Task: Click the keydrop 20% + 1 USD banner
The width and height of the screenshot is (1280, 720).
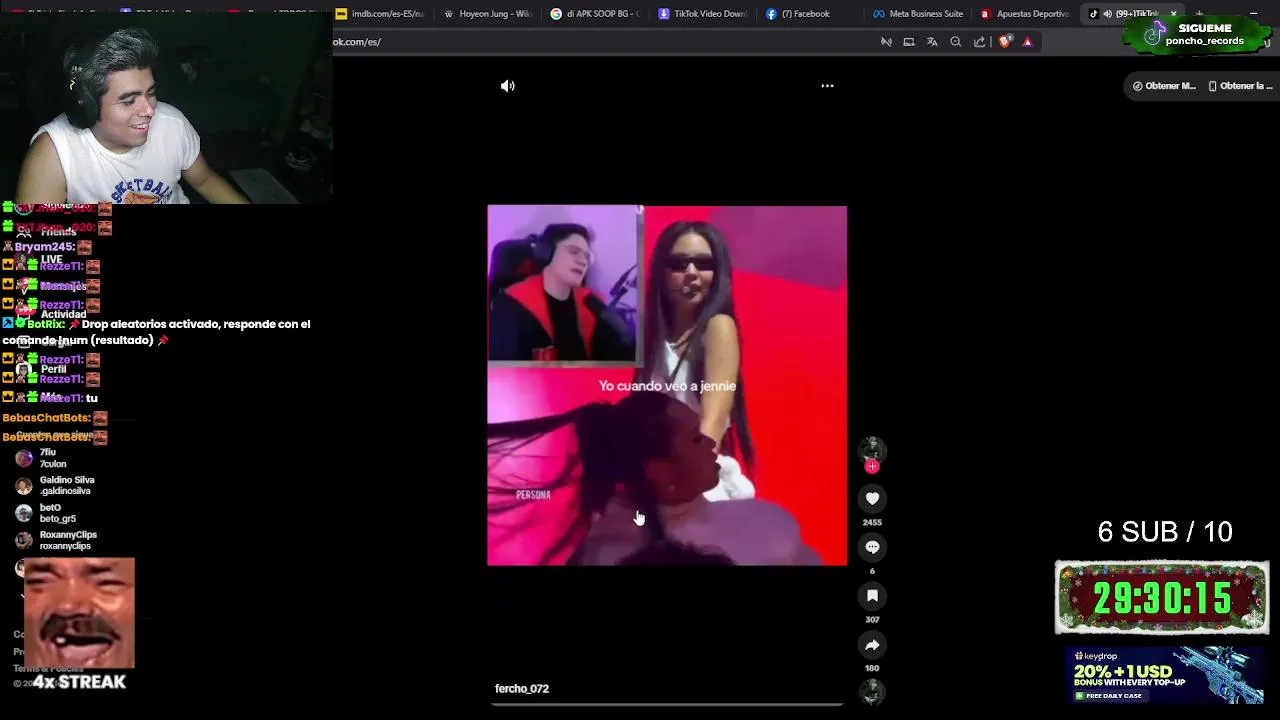Action: pyautogui.click(x=1166, y=676)
